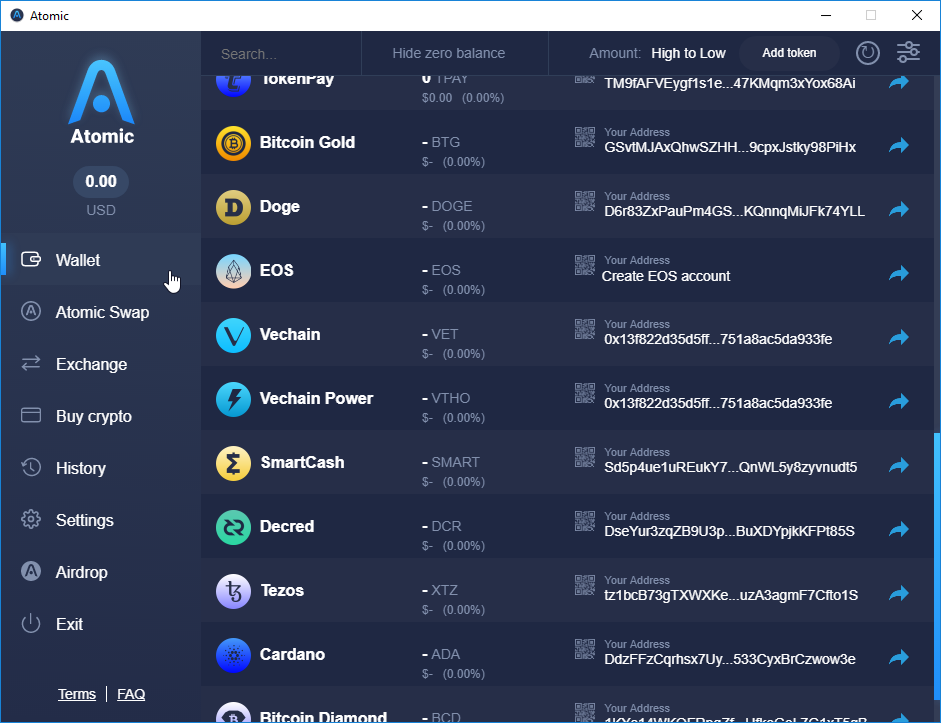This screenshot has width=941, height=723.
Task: Click Create EOS account link
Action: pos(666,276)
